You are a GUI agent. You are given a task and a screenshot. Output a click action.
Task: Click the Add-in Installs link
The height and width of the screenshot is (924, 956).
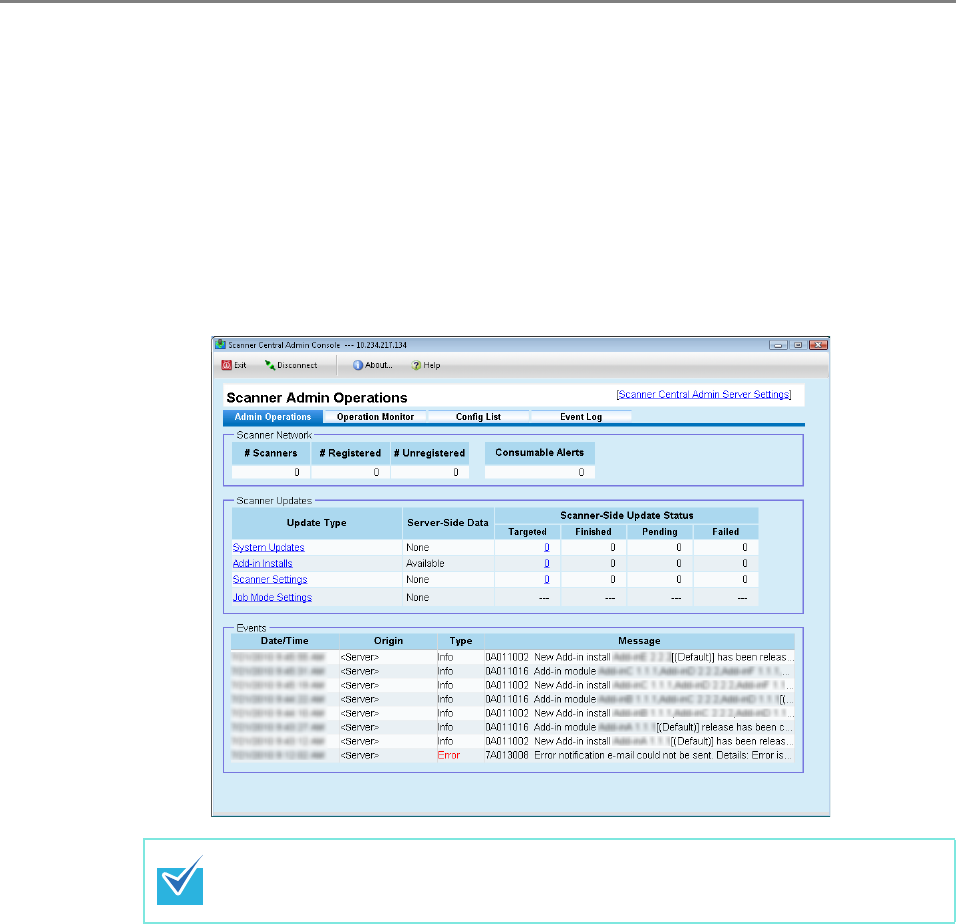pos(263,563)
